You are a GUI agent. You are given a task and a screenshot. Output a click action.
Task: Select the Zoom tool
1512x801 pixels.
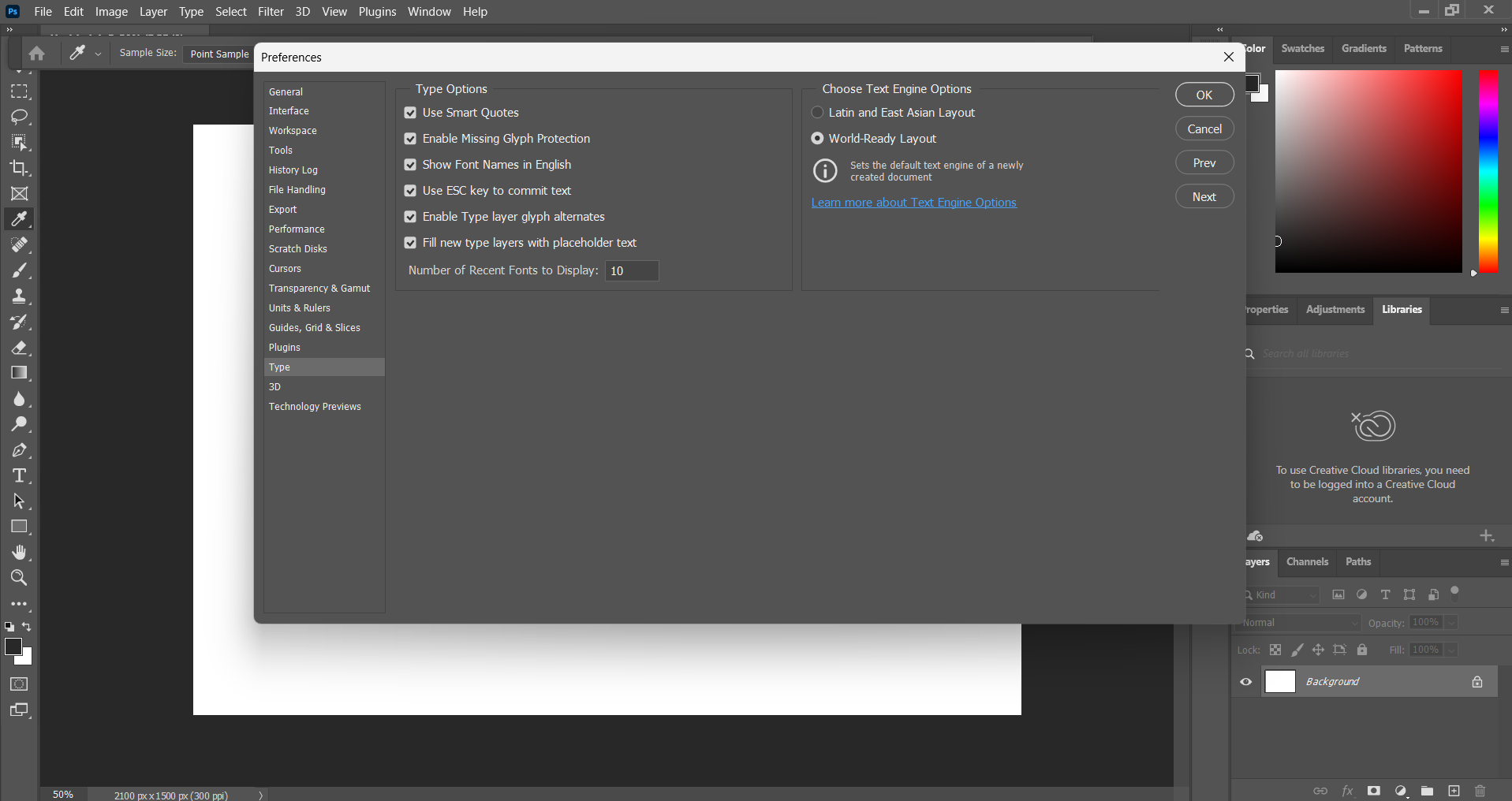(x=20, y=578)
